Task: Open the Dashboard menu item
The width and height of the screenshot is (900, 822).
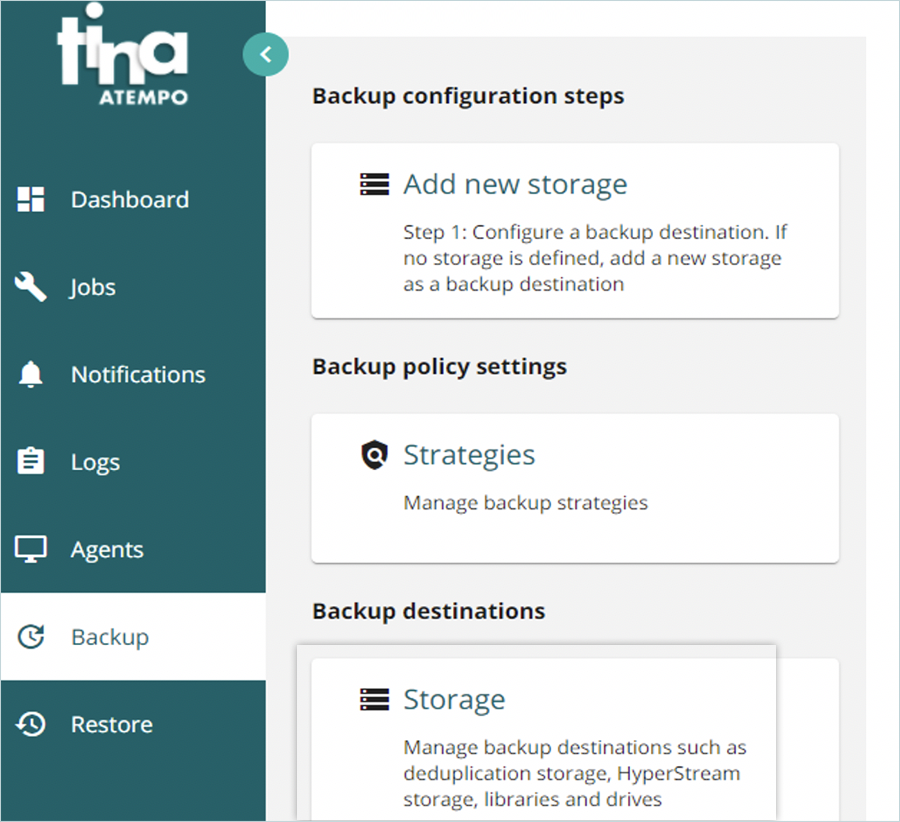Action: (x=129, y=200)
